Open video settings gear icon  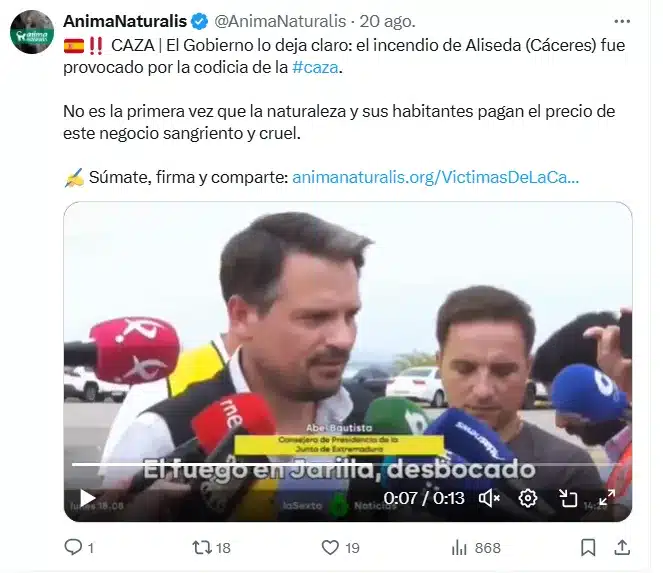click(528, 498)
